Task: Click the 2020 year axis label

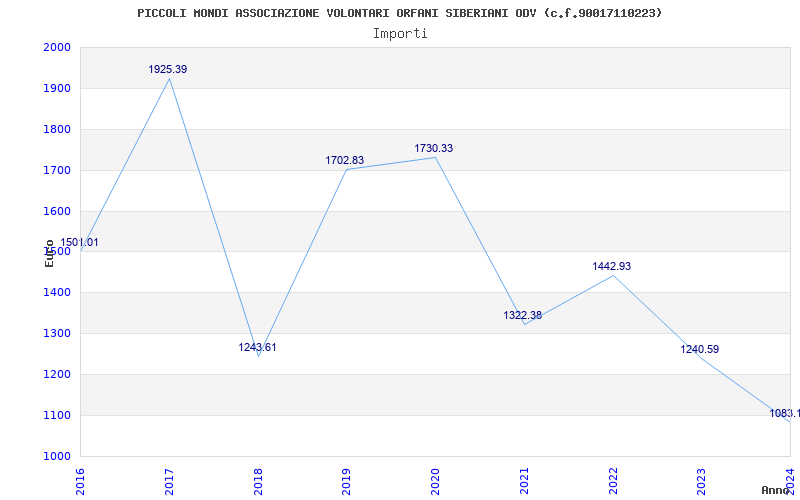Action: tap(435, 482)
